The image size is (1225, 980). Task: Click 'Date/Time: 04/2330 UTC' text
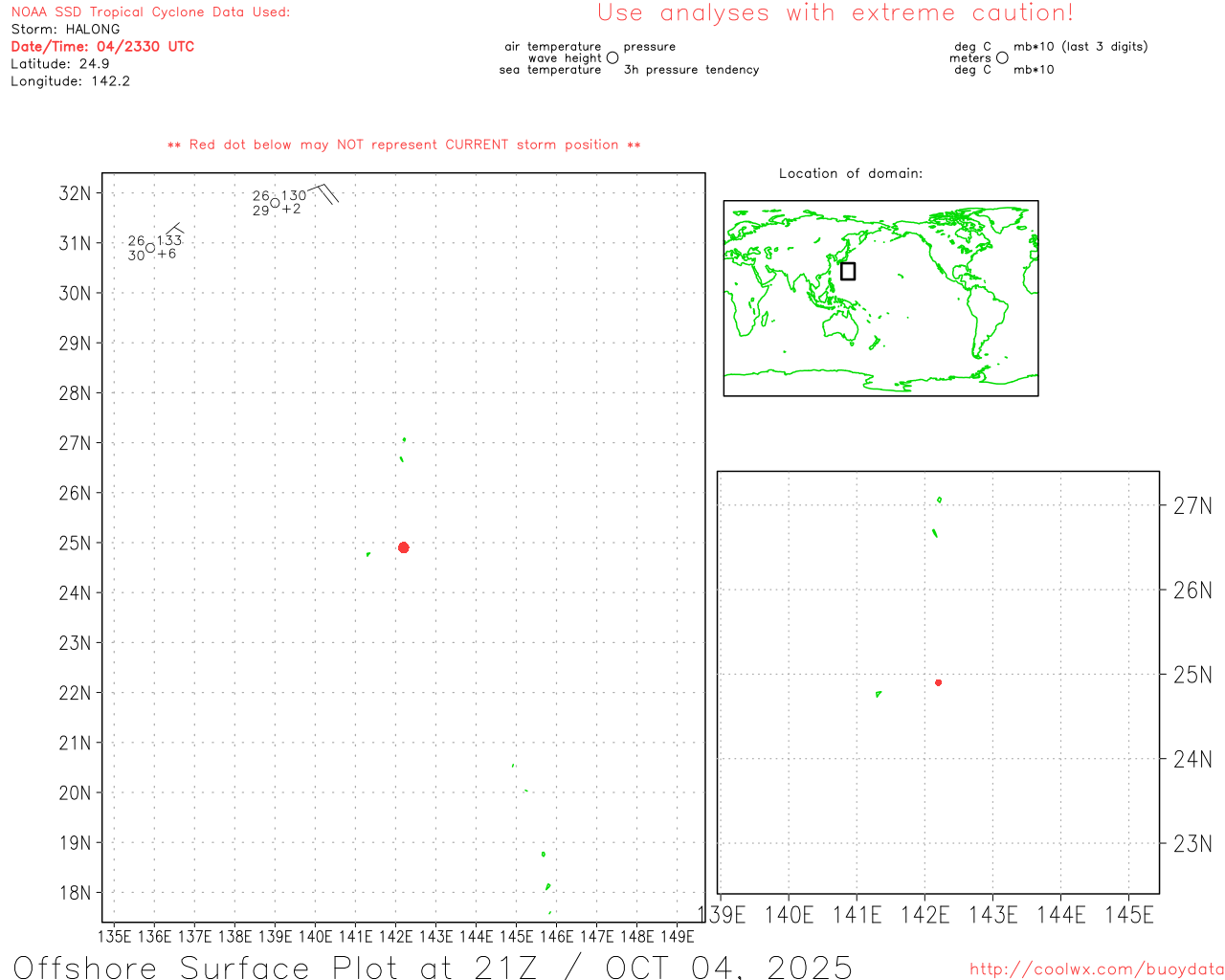102,46
